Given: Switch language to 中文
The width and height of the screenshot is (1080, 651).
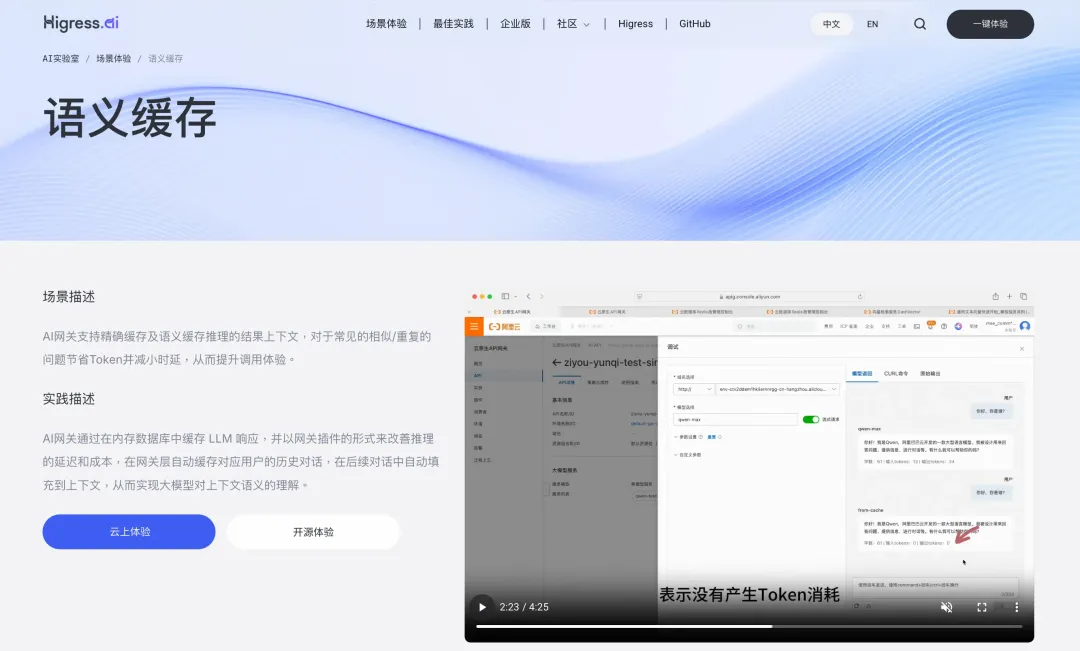Looking at the screenshot, I should coord(831,24).
